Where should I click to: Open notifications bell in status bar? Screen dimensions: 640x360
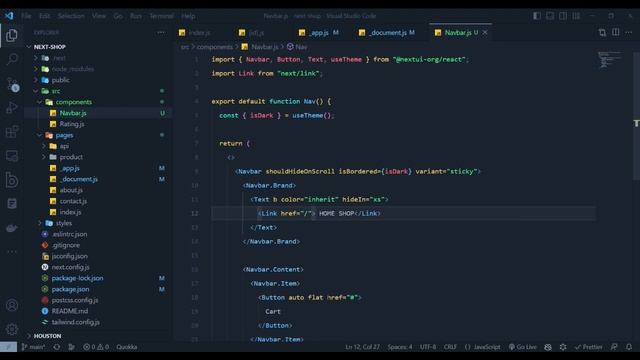pos(629,347)
